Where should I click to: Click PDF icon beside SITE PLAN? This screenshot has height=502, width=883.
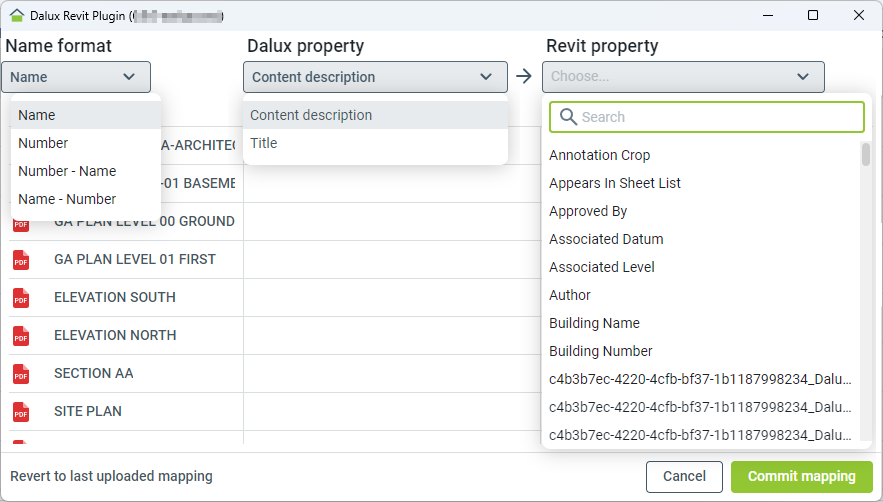click(x=21, y=412)
